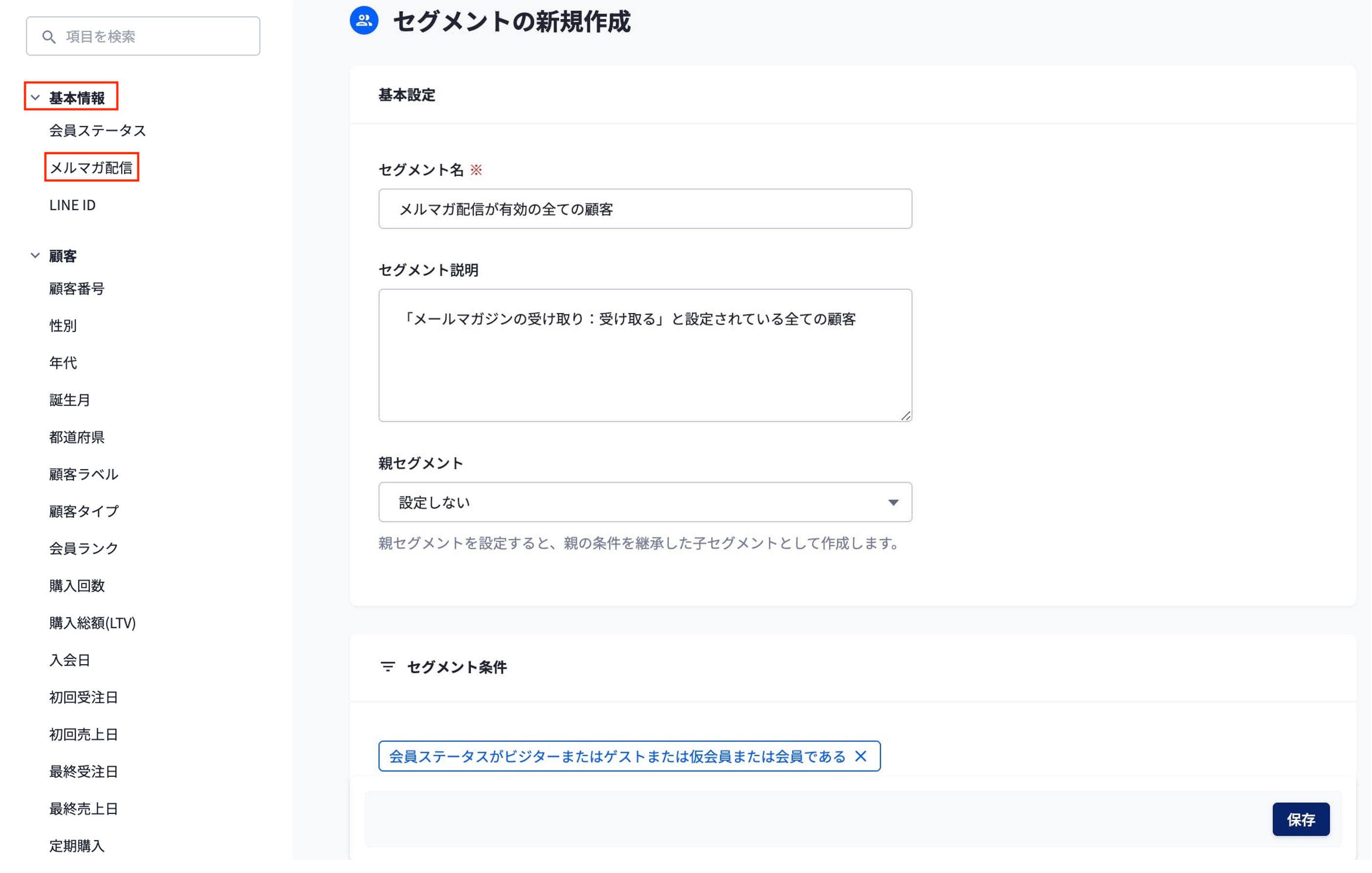
Task: Grab the textarea resize handle
Action: 906,416
